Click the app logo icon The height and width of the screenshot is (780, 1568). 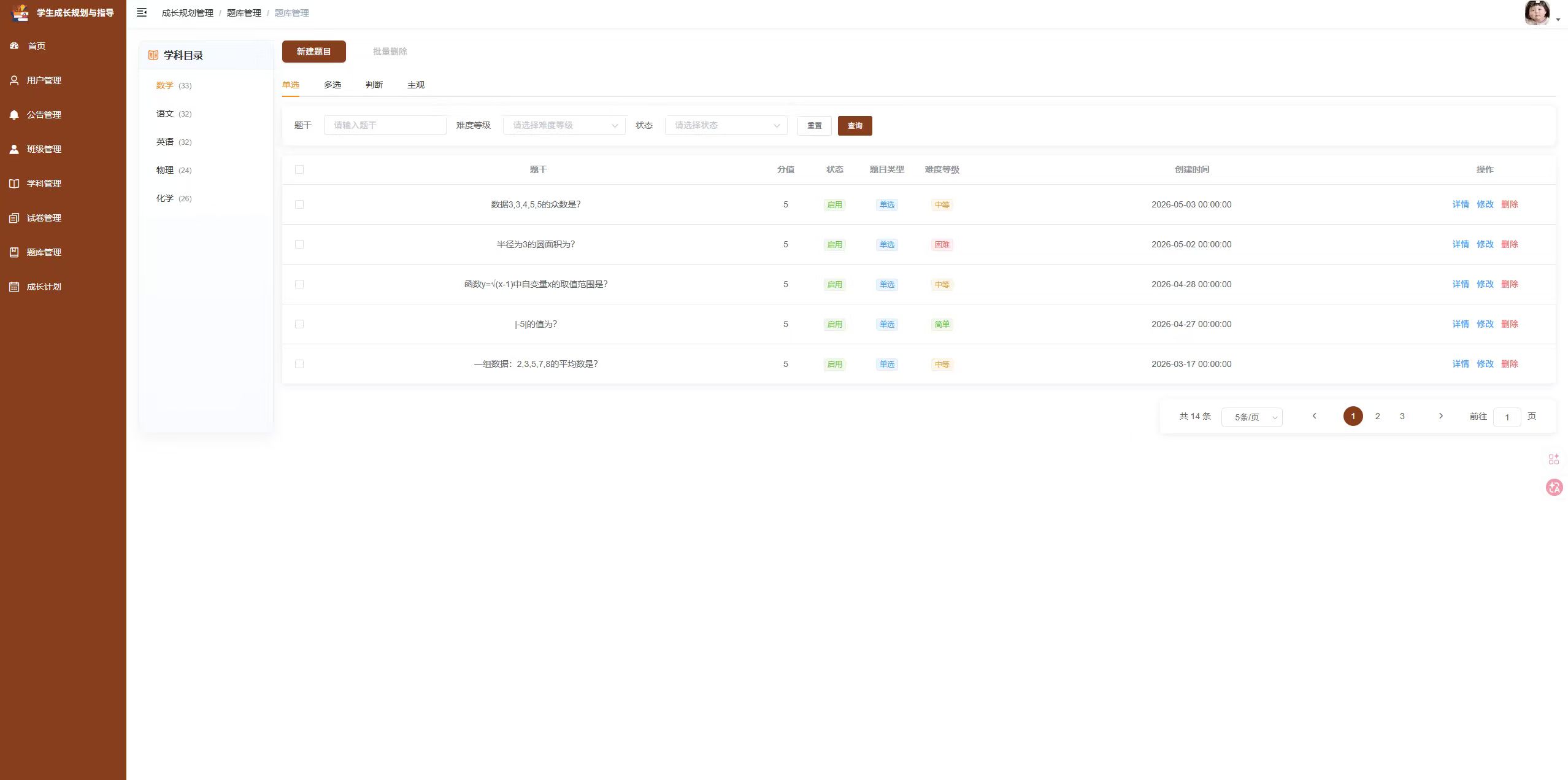point(20,12)
